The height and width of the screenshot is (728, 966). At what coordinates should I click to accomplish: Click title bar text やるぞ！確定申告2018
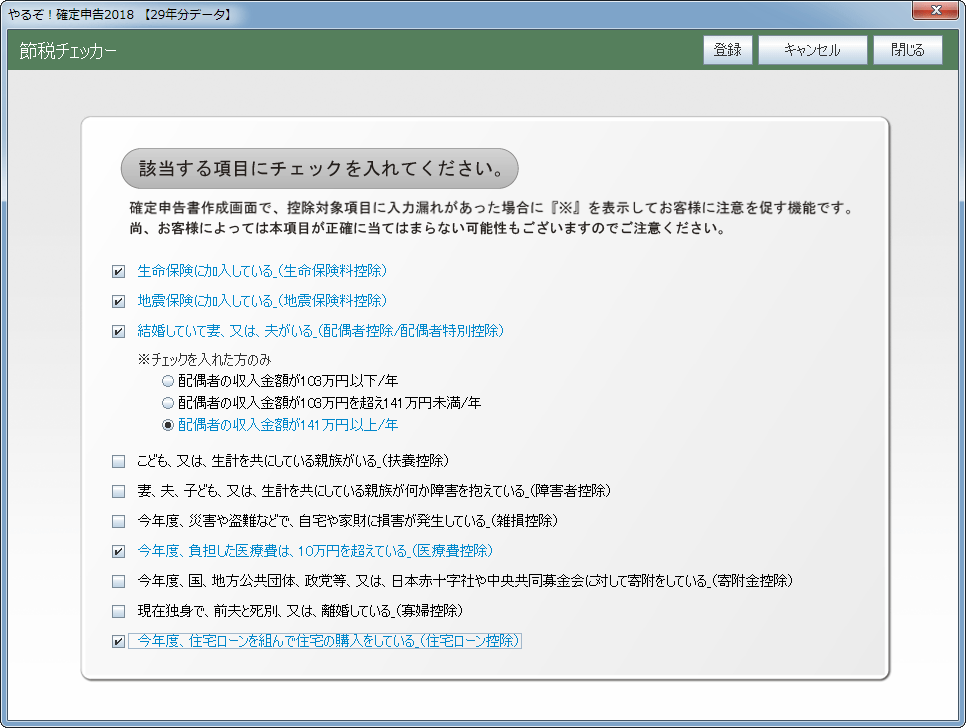click(71, 14)
